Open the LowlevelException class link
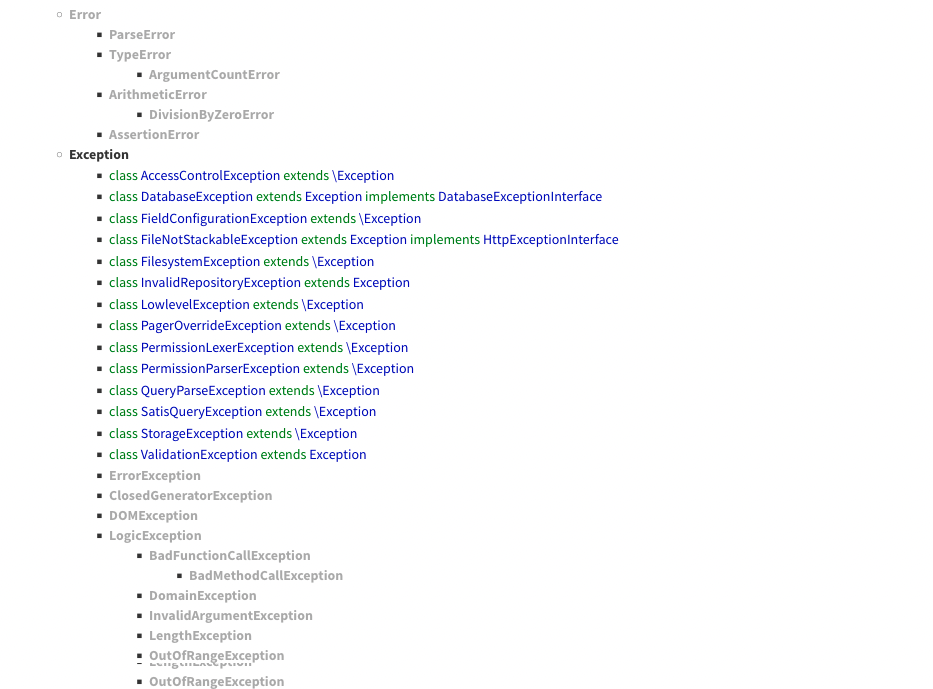Image resolution: width=933 pixels, height=689 pixels. pos(195,305)
